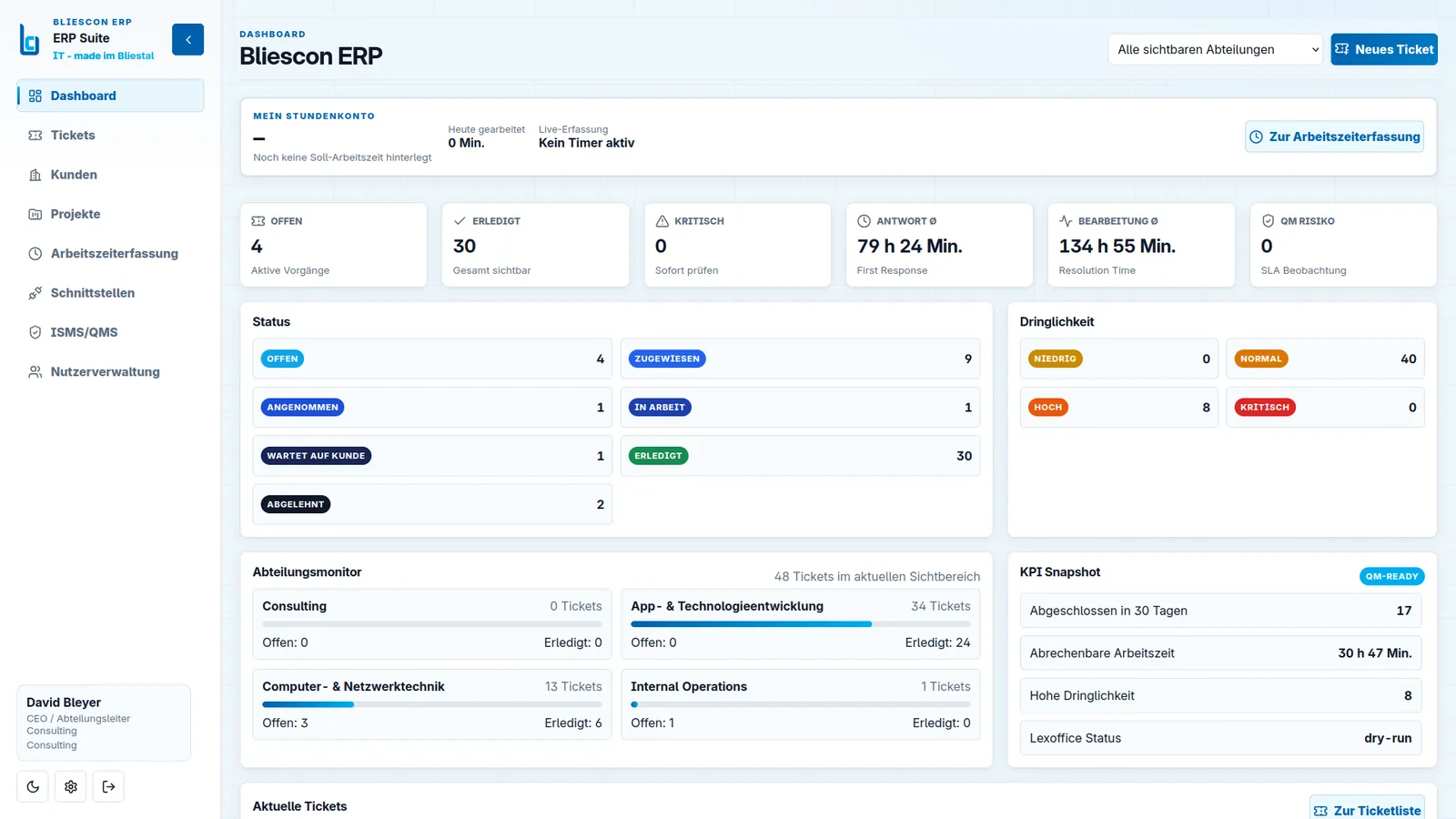
Task: Select the IN ARBEIT status badge
Action: point(660,408)
